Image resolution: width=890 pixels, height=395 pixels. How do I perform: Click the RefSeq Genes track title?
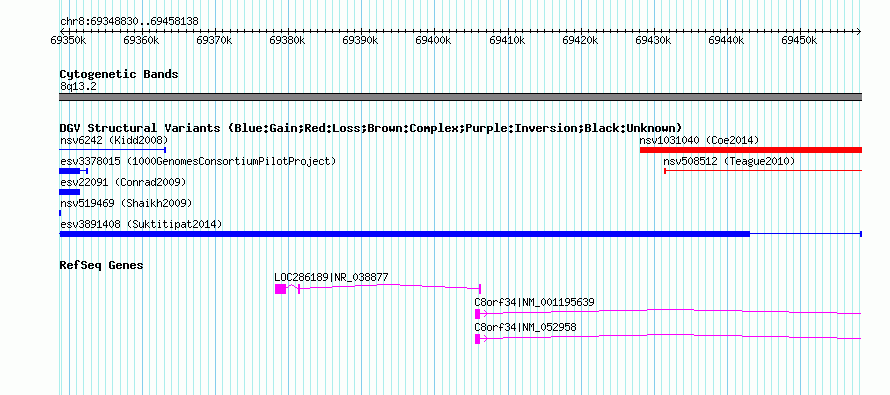pos(101,265)
